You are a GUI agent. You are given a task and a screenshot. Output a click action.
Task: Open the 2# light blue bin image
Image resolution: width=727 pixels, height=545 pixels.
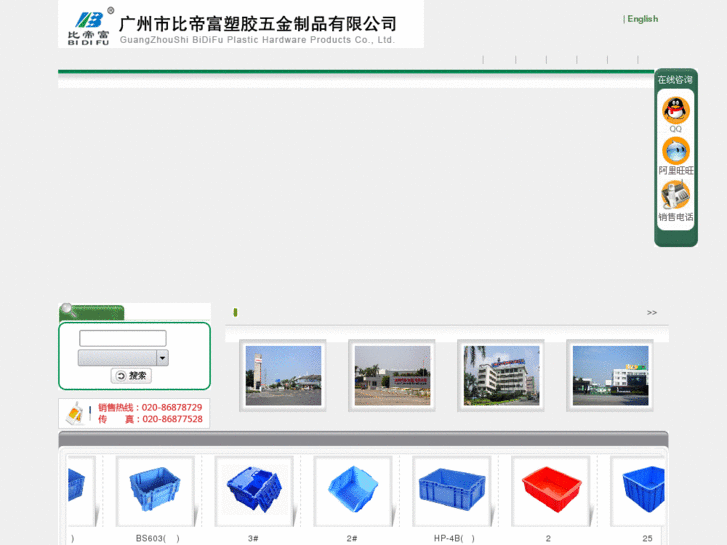click(353, 491)
